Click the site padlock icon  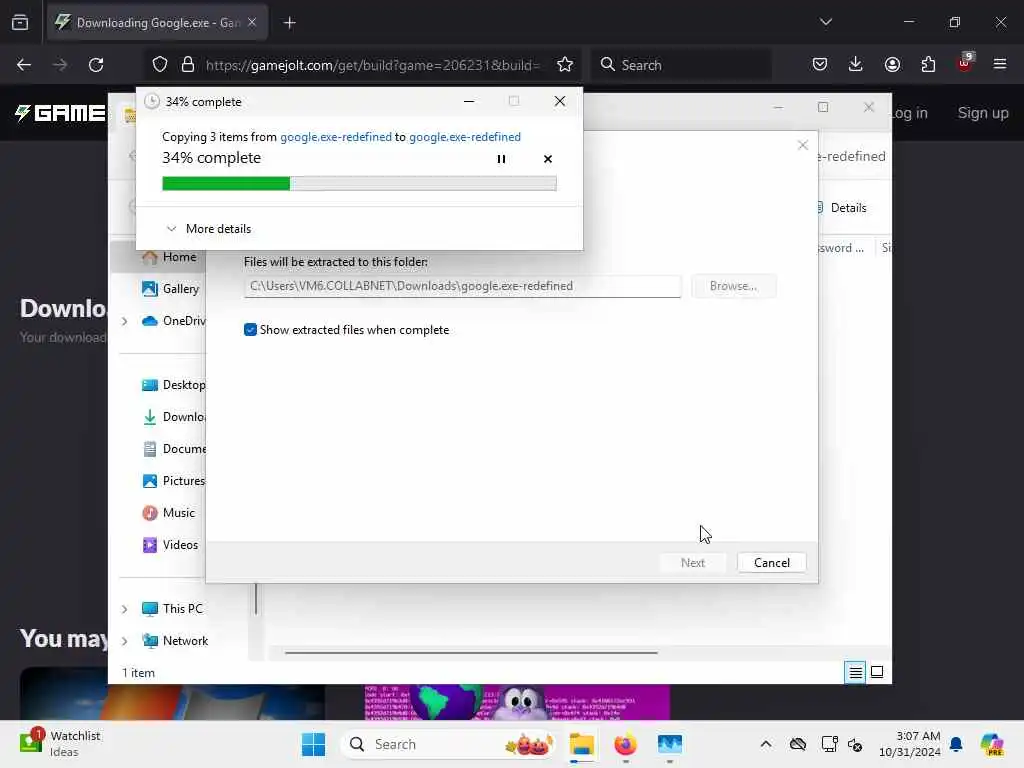click(187, 65)
